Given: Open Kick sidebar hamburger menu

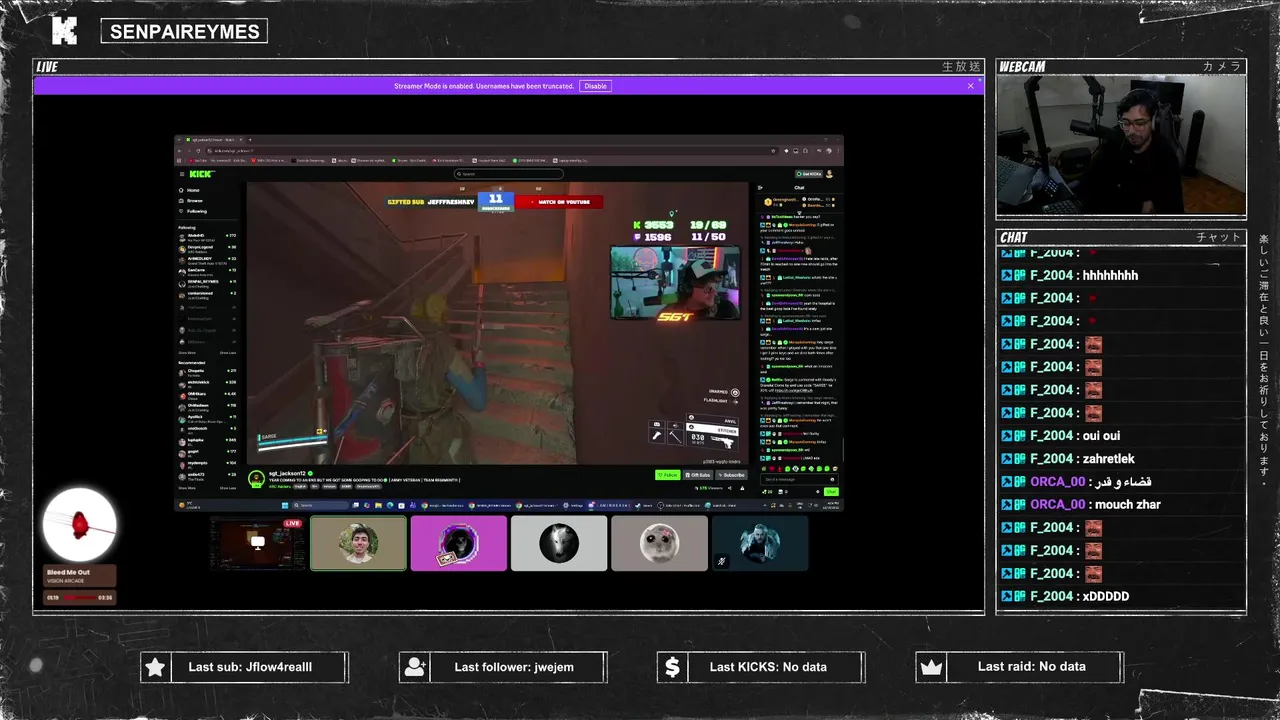Looking at the screenshot, I should pos(182,174).
